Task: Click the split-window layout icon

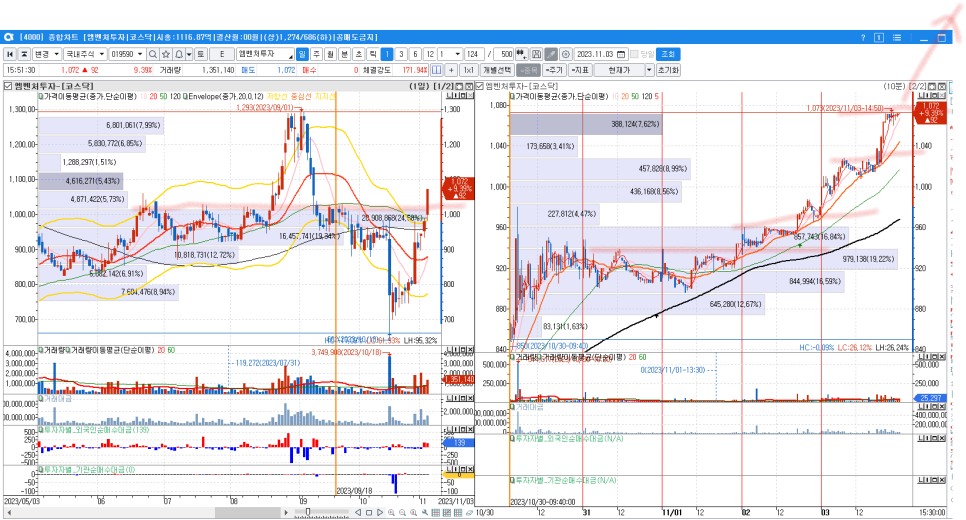Action: [x=437, y=70]
